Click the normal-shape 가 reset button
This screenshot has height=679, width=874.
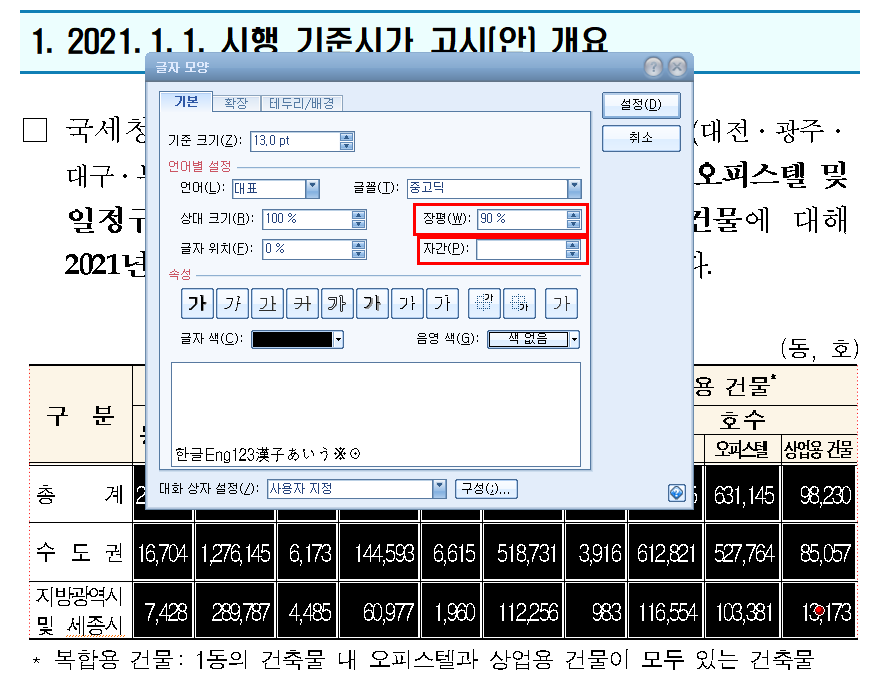pyautogui.click(x=561, y=303)
